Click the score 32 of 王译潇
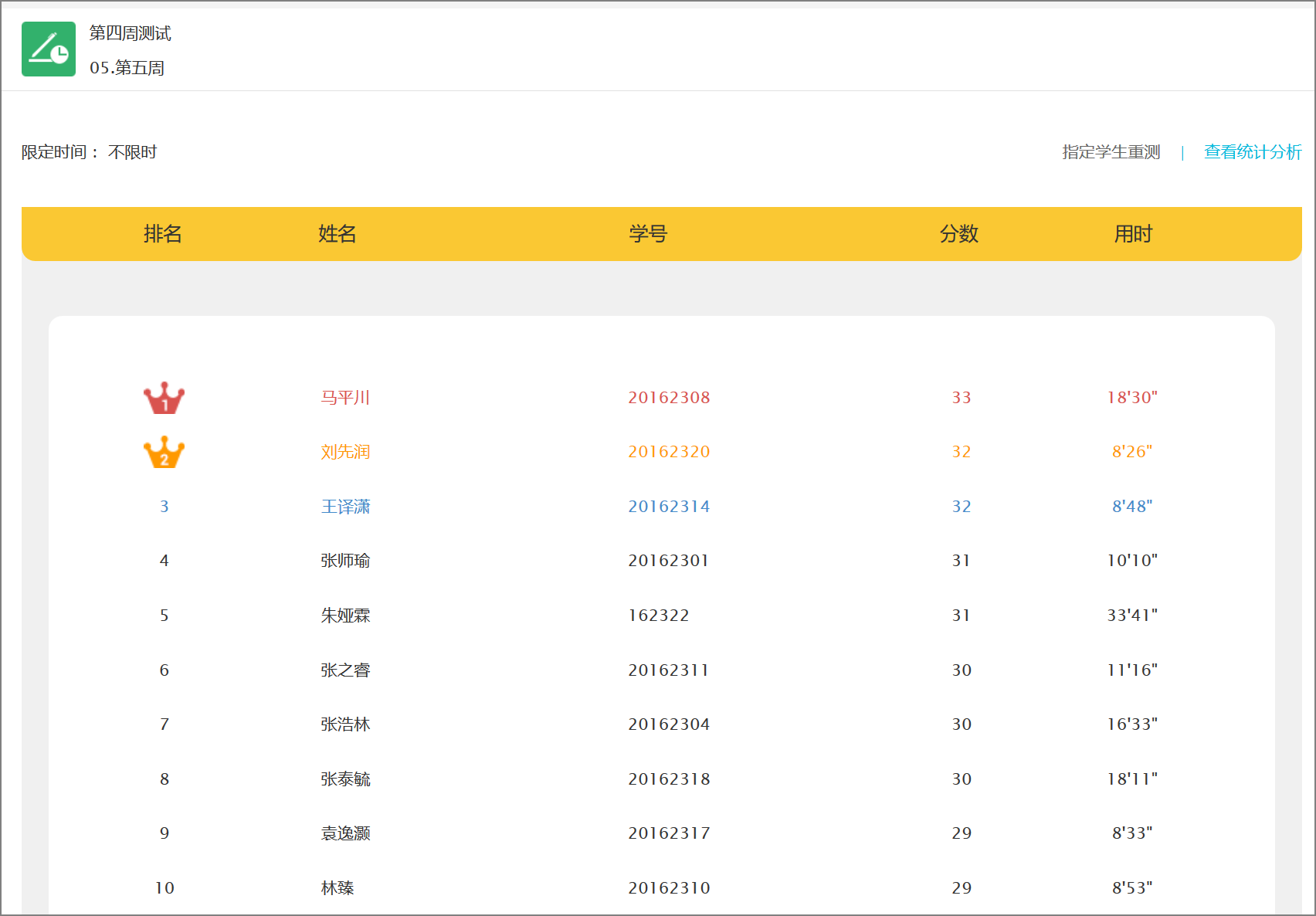The width and height of the screenshot is (1316, 916). click(x=962, y=507)
